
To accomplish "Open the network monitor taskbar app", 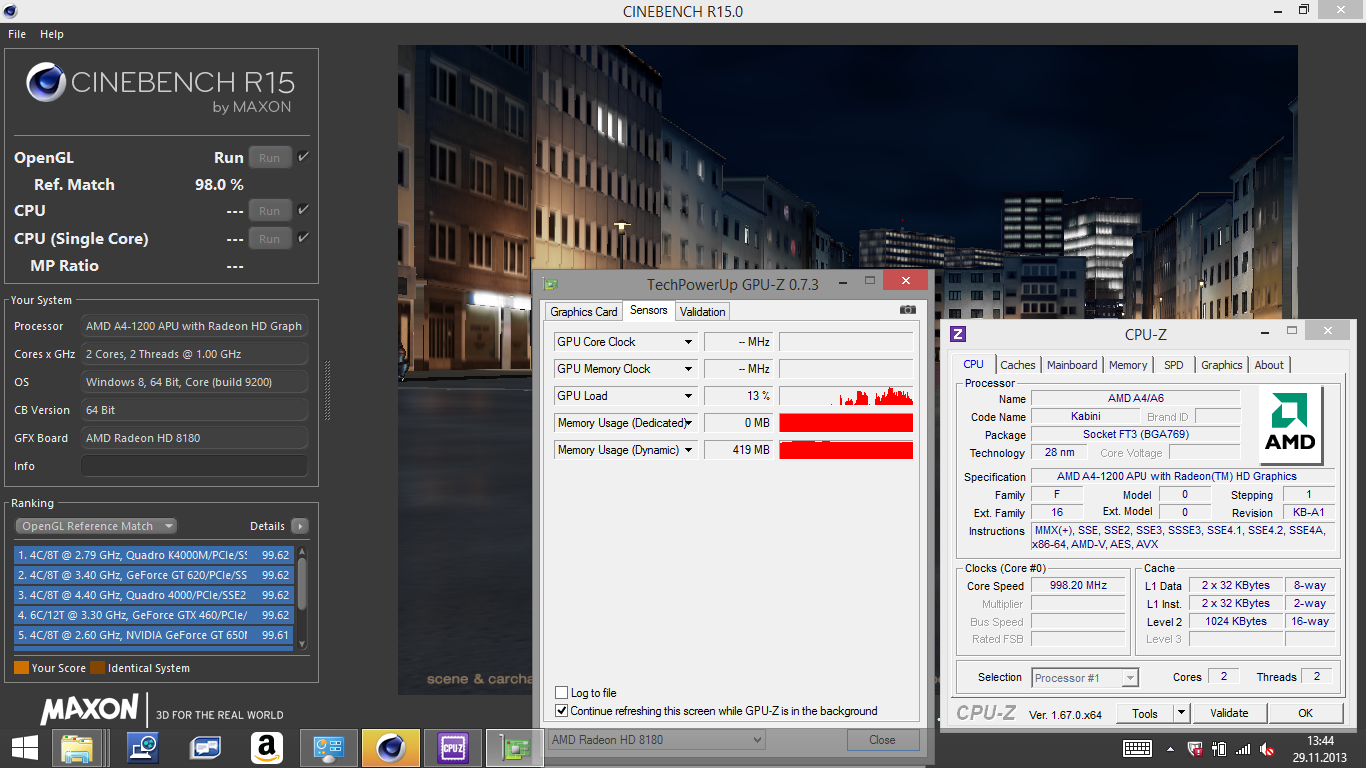I will tap(143, 748).
